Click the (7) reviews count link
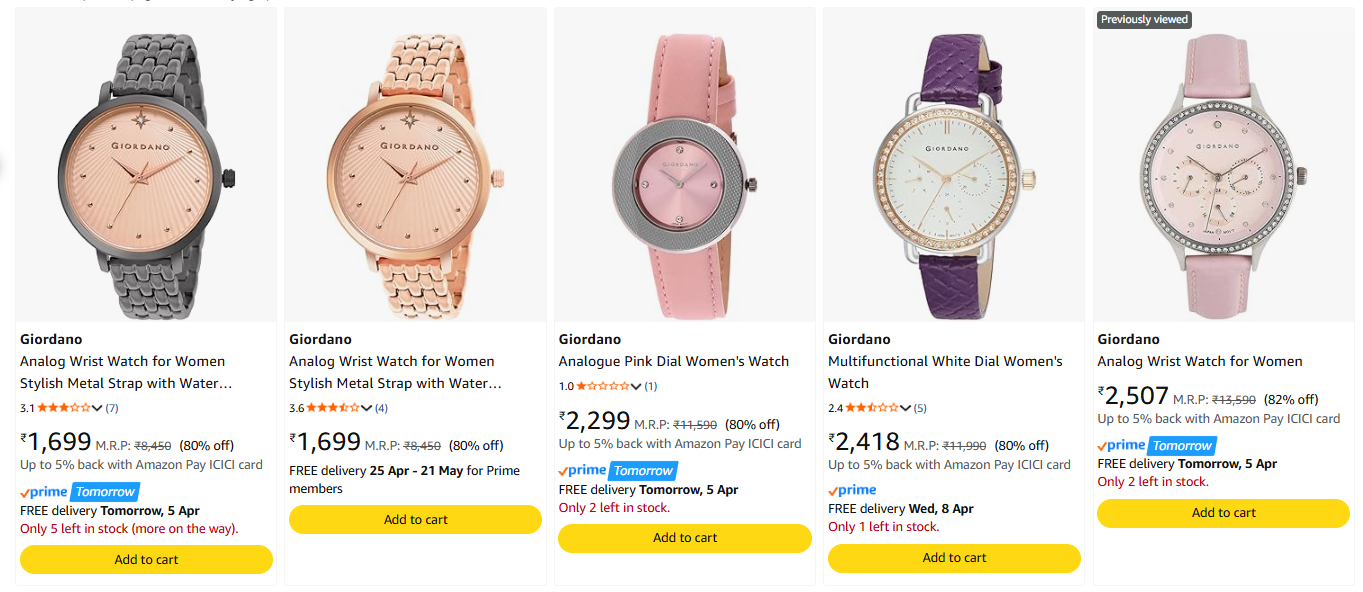 pyautogui.click(x=112, y=408)
